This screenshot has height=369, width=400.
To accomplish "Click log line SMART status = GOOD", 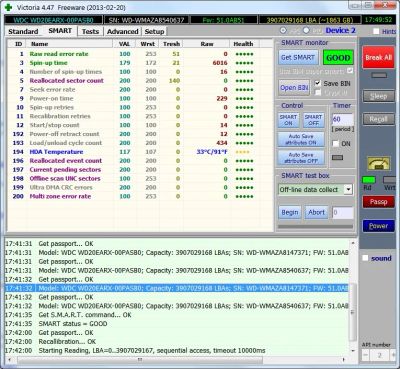I will pyautogui.click(x=177, y=324).
